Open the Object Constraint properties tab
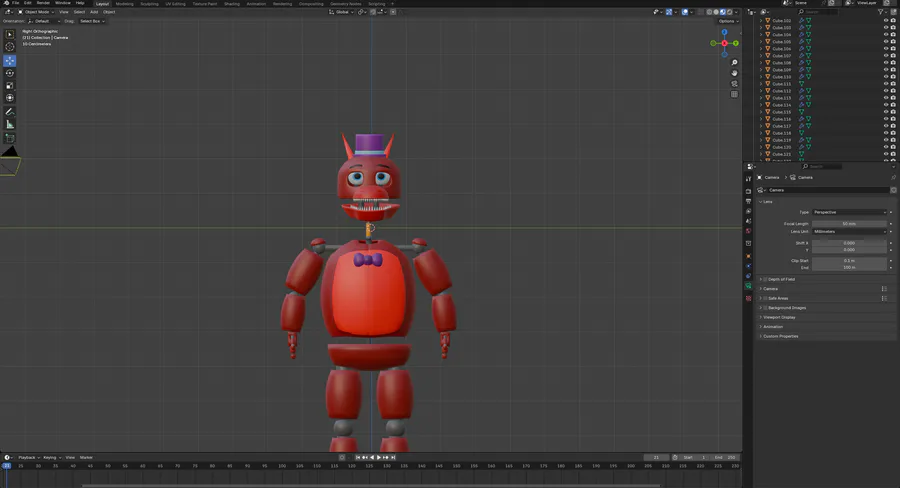The image size is (900, 488). tap(748, 276)
